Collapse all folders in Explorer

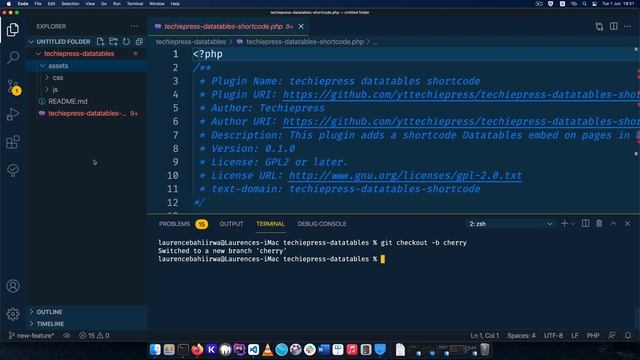coord(139,42)
